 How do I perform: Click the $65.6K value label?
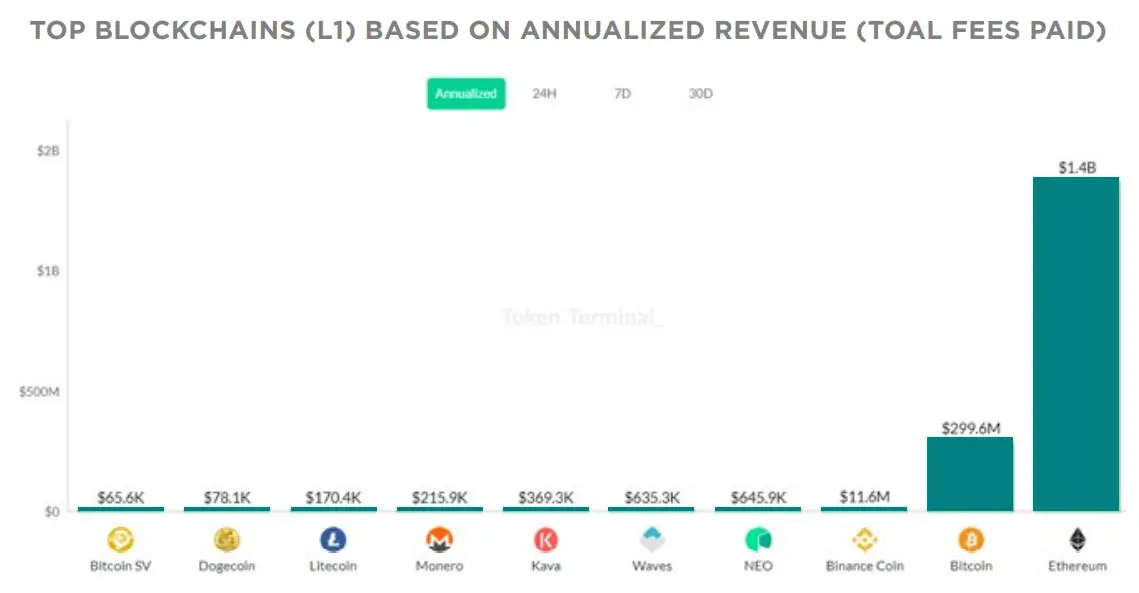(x=121, y=498)
